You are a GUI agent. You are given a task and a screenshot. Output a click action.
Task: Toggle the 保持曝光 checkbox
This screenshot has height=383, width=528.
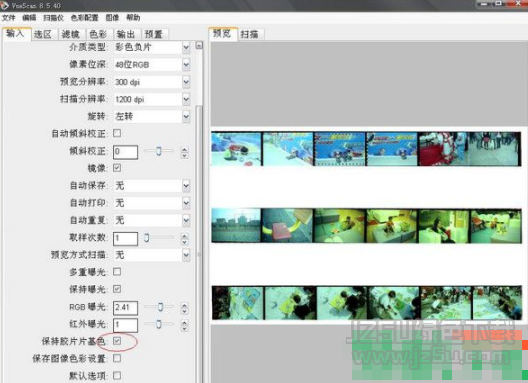[117, 289]
